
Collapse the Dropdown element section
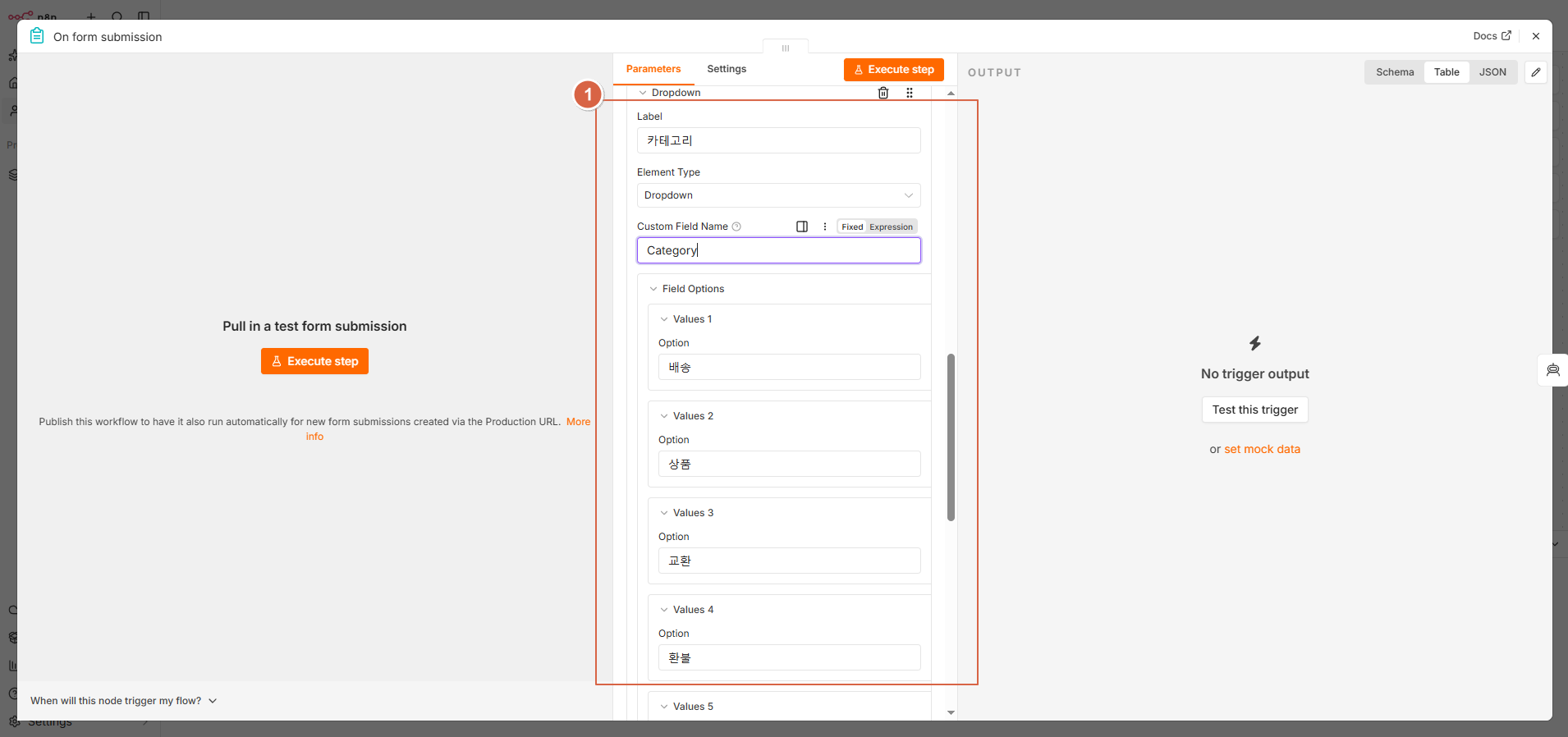[x=643, y=93]
